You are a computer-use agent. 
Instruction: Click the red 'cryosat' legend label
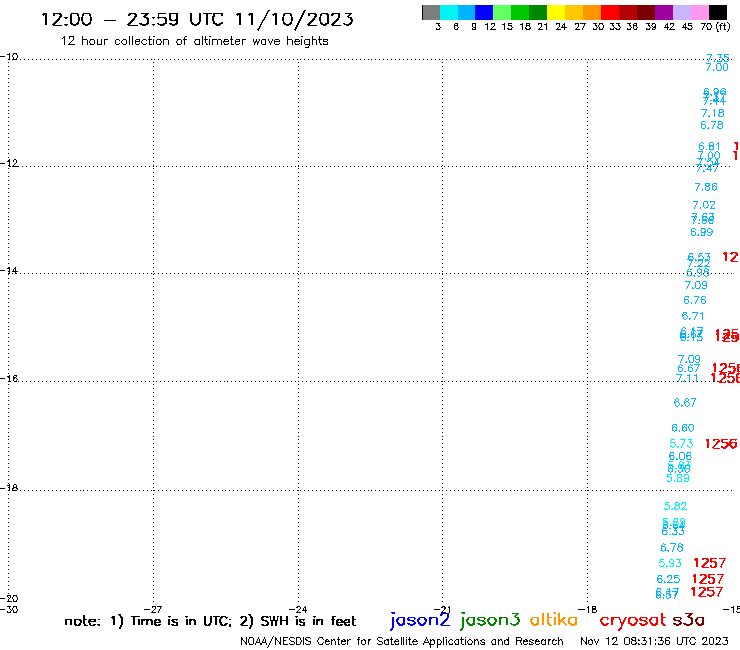pyautogui.click(x=632, y=620)
